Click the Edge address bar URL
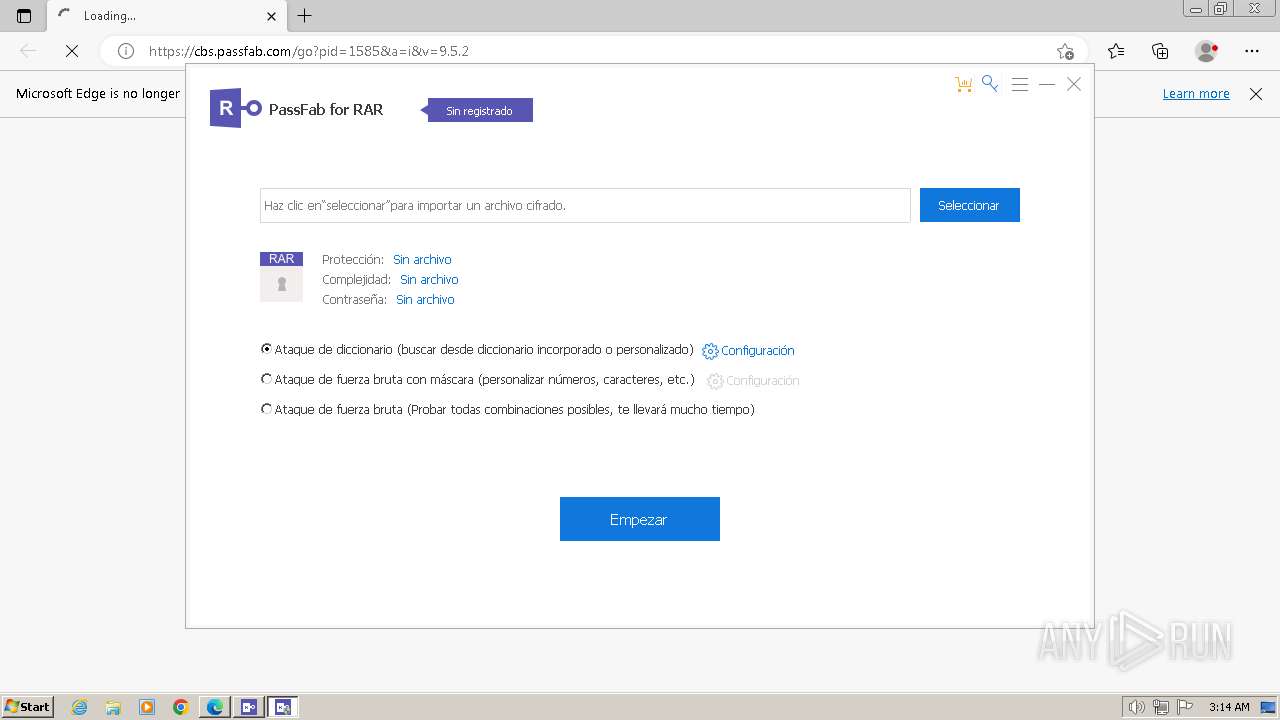The width and height of the screenshot is (1280, 720). pyautogui.click(x=309, y=51)
